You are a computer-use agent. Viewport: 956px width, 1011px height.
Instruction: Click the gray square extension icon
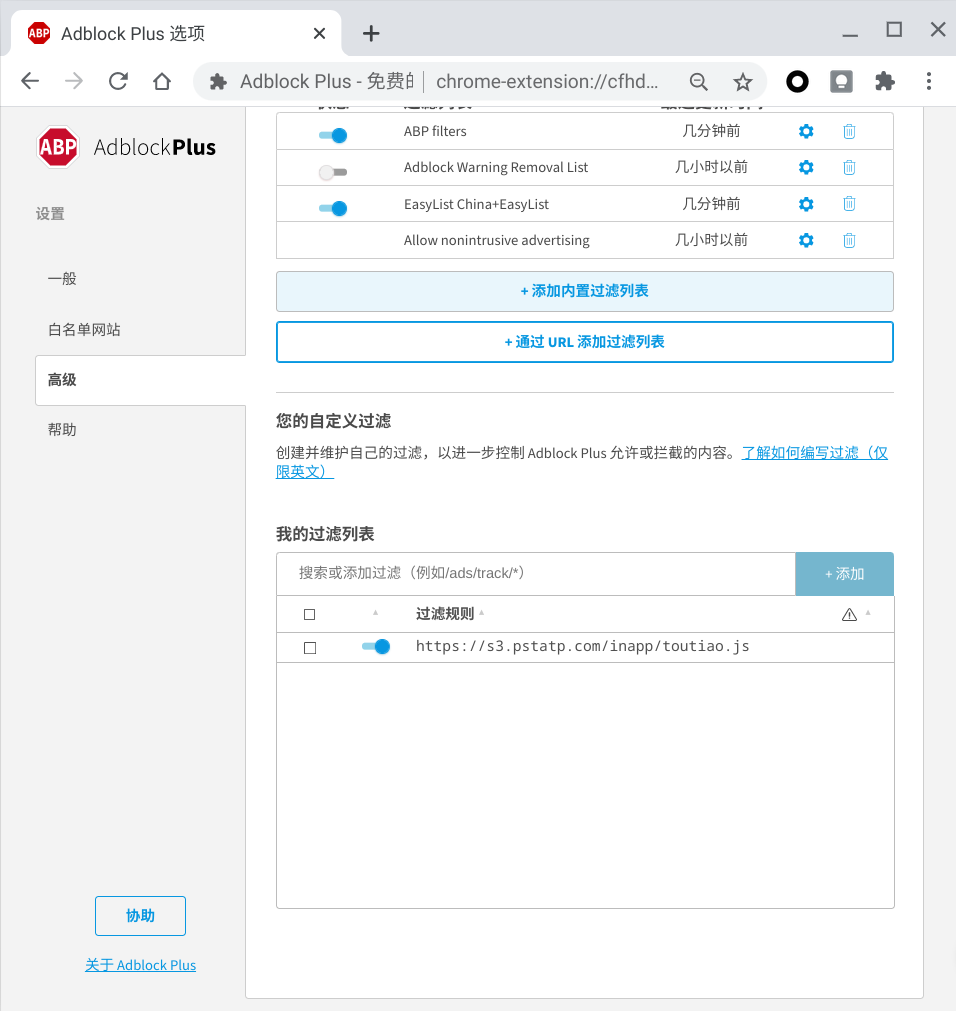click(841, 81)
